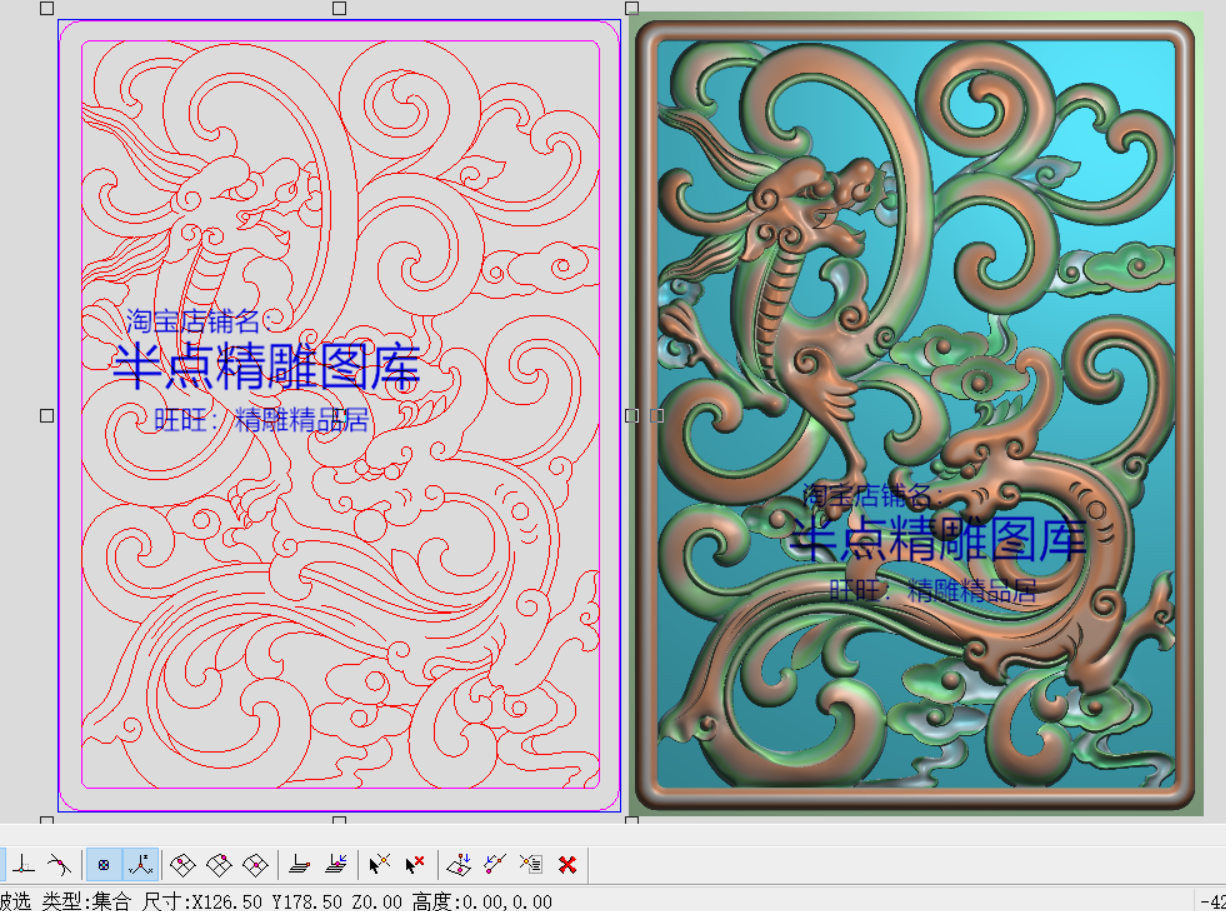Screen dimensions: 1226x911
Task: Toggle off the pressed grid snap button
Action: [x=105, y=864]
